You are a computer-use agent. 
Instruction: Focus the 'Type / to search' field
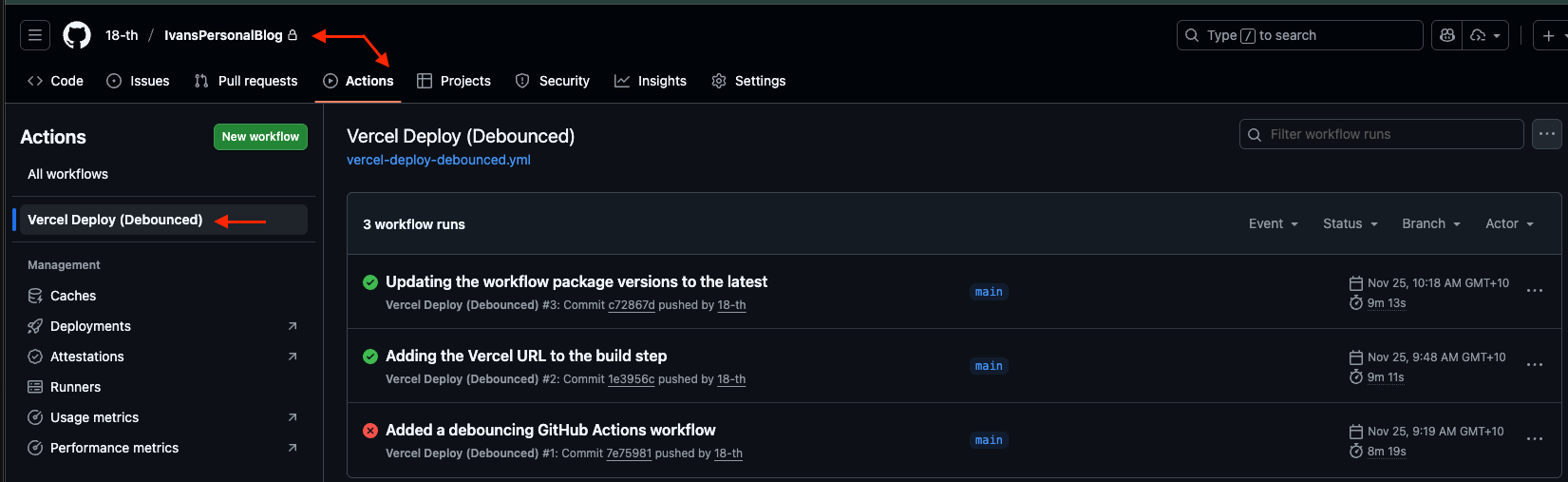point(1299,35)
